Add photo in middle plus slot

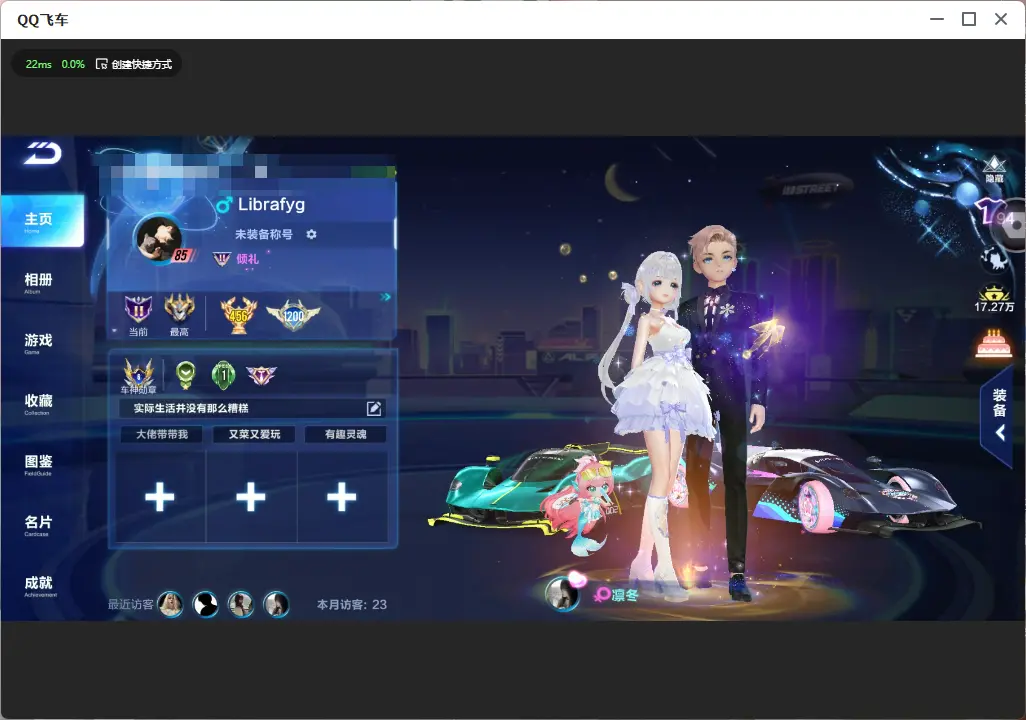click(251, 497)
